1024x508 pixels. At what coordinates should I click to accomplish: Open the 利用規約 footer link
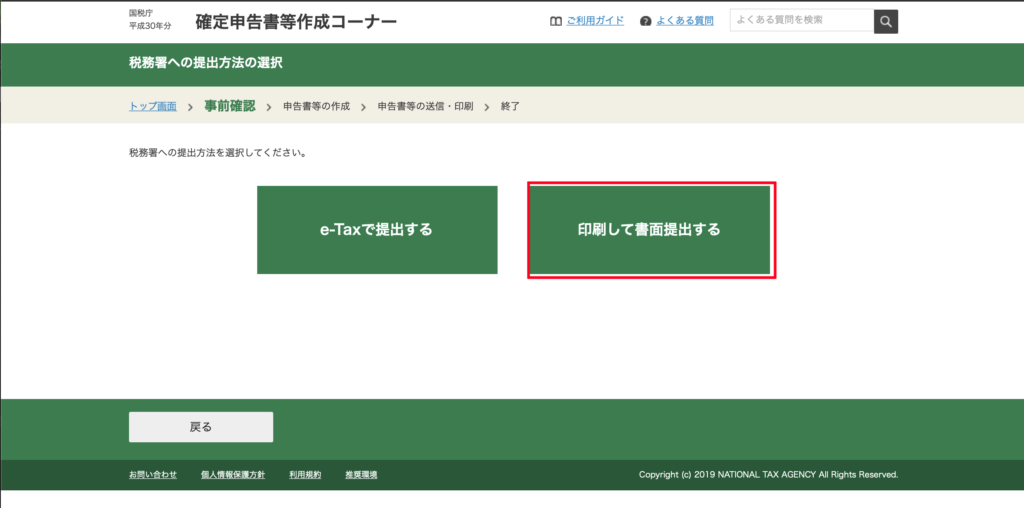[x=305, y=474]
